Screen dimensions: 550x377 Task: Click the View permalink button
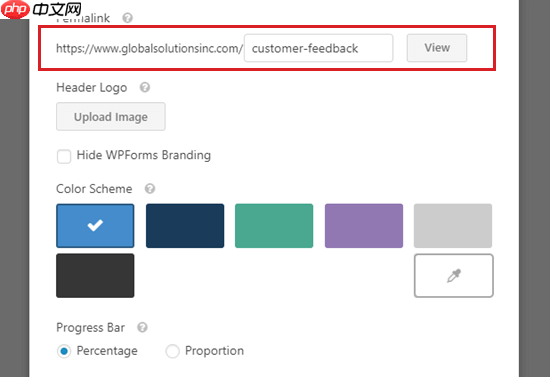tap(437, 48)
